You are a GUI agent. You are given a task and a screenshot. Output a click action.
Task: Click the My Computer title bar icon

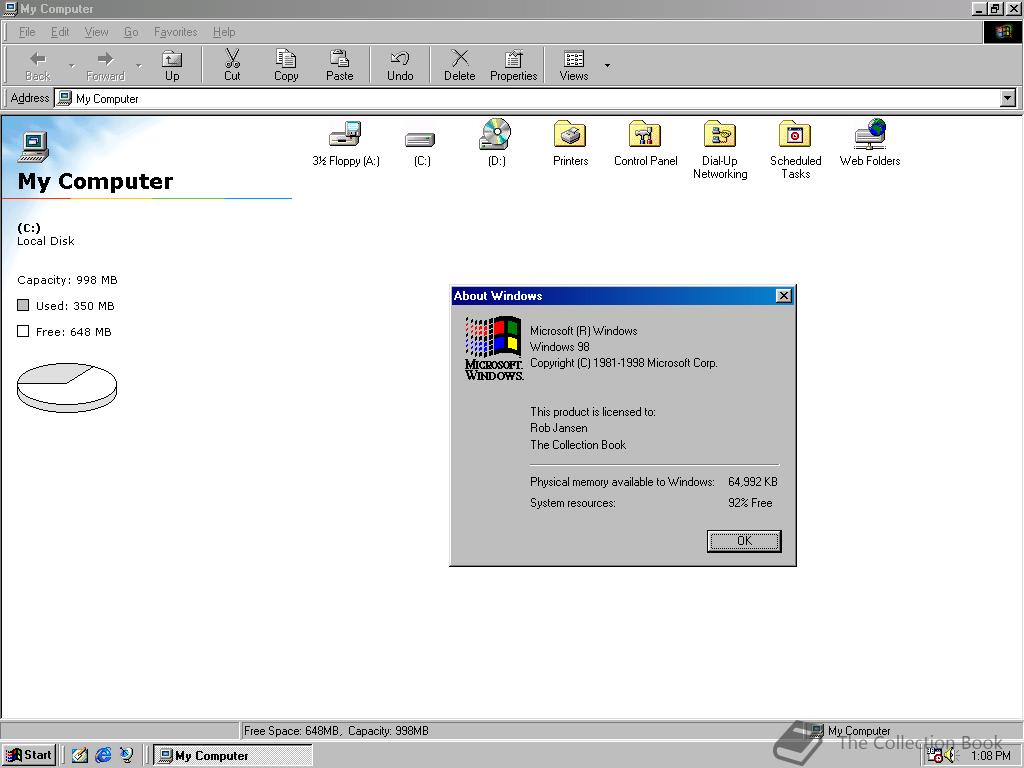click(10, 8)
